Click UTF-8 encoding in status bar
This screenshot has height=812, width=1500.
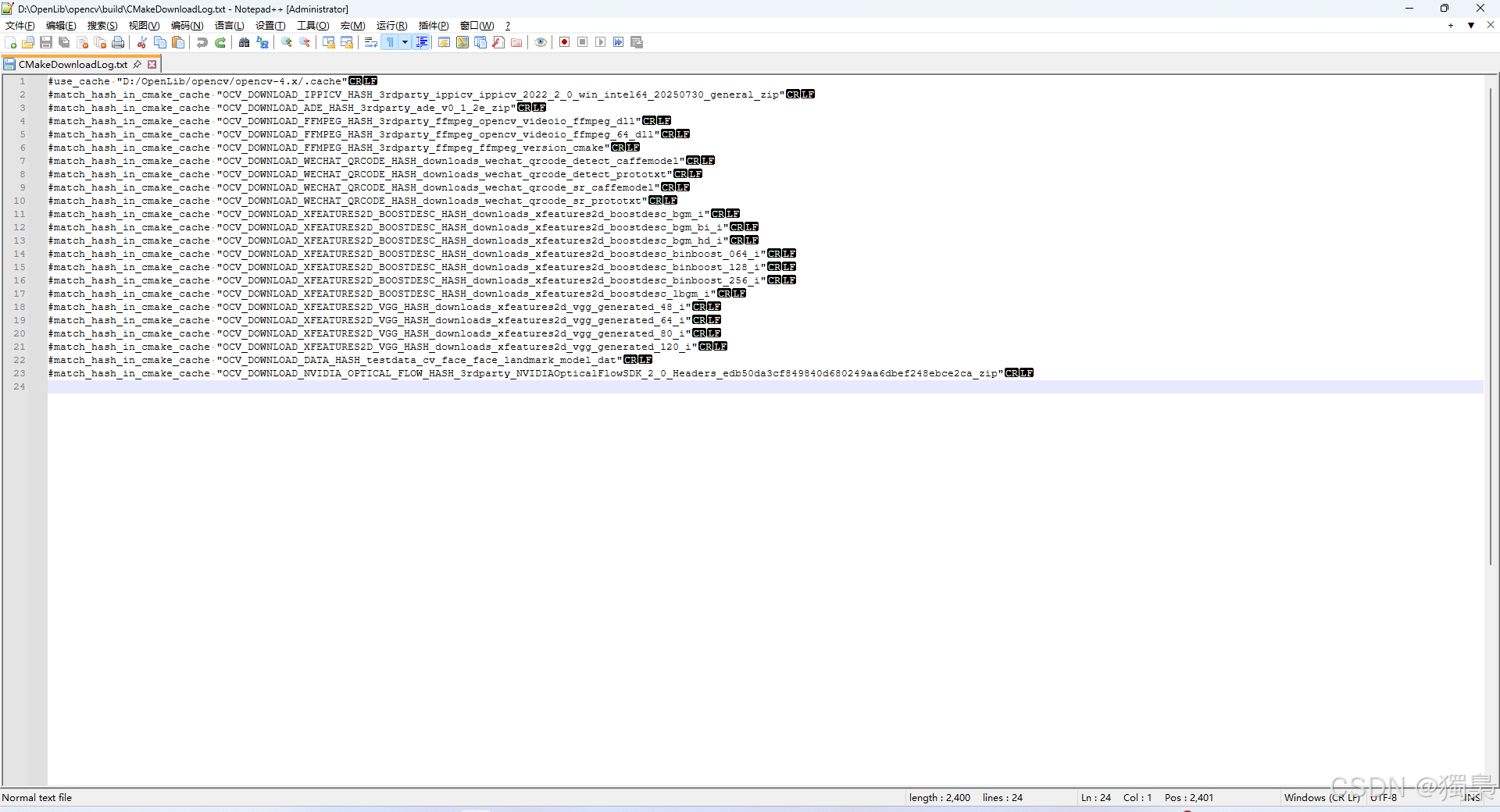(1384, 797)
